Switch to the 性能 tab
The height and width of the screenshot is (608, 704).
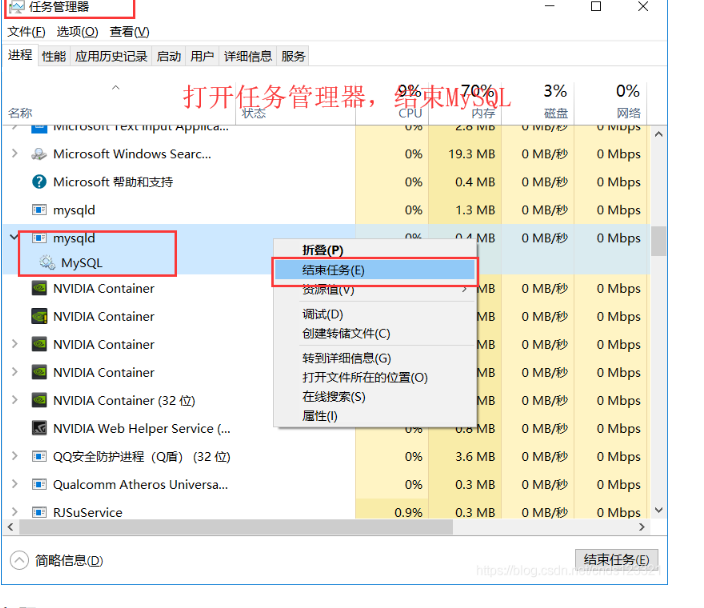(x=54, y=56)
